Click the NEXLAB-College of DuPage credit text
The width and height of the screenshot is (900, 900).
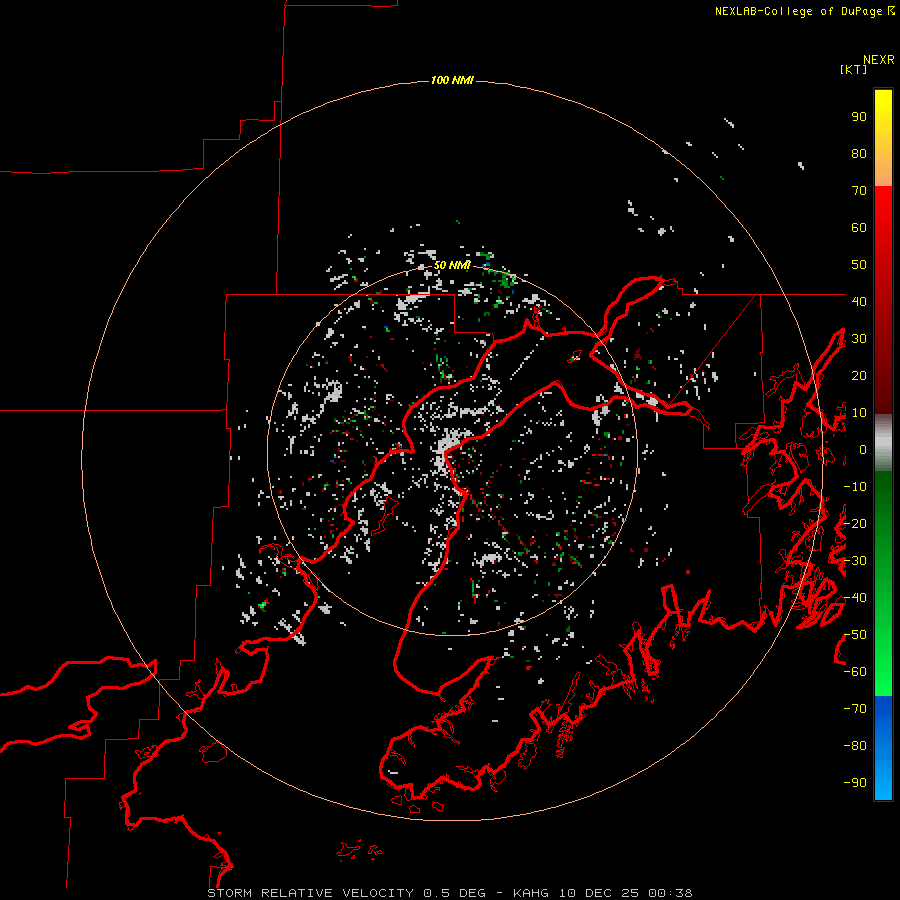804,11
